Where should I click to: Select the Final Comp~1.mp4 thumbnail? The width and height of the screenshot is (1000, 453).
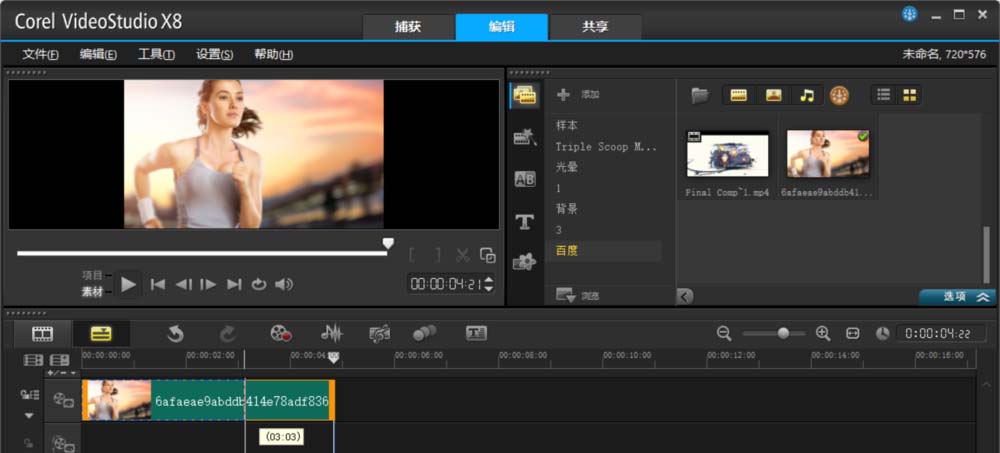(x=727, y=154)
